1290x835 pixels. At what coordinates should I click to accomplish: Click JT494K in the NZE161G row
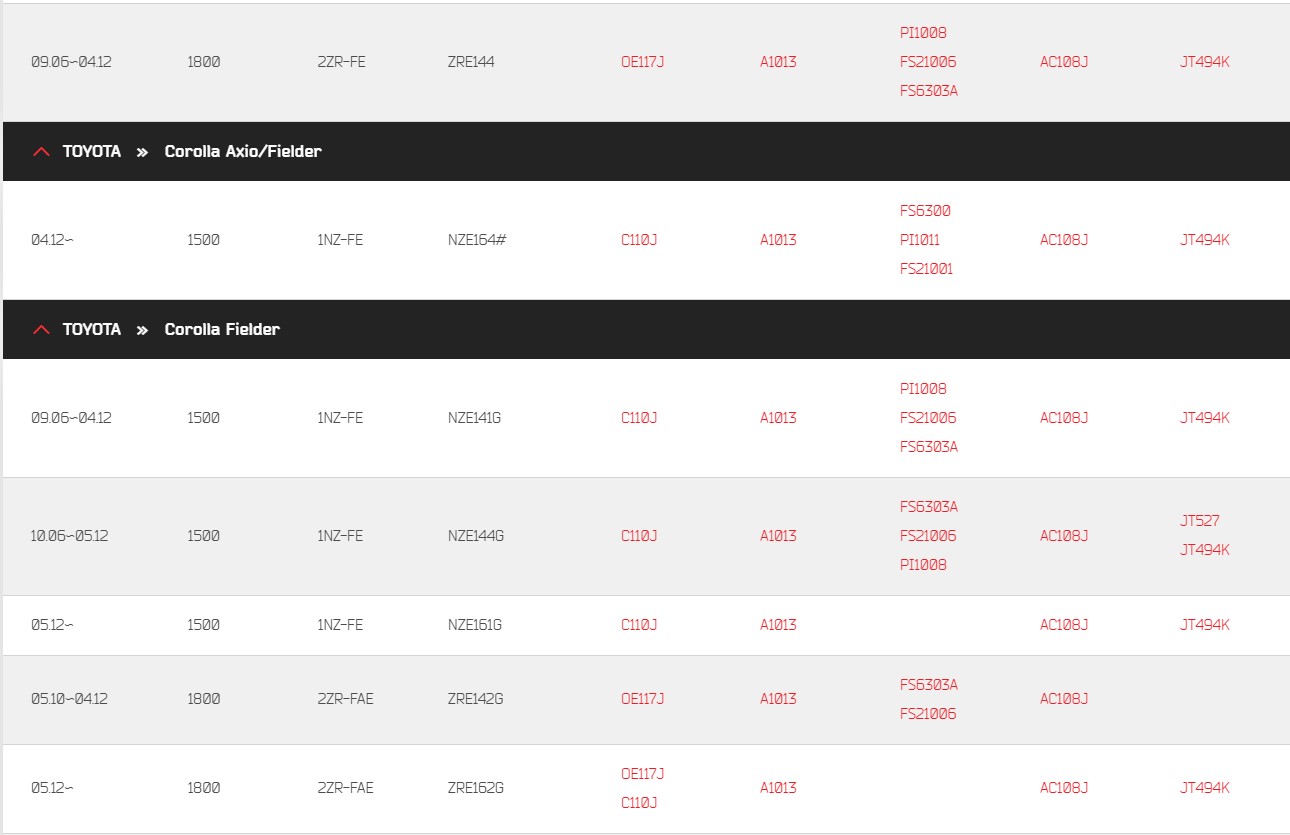[x=1204, y=625]
